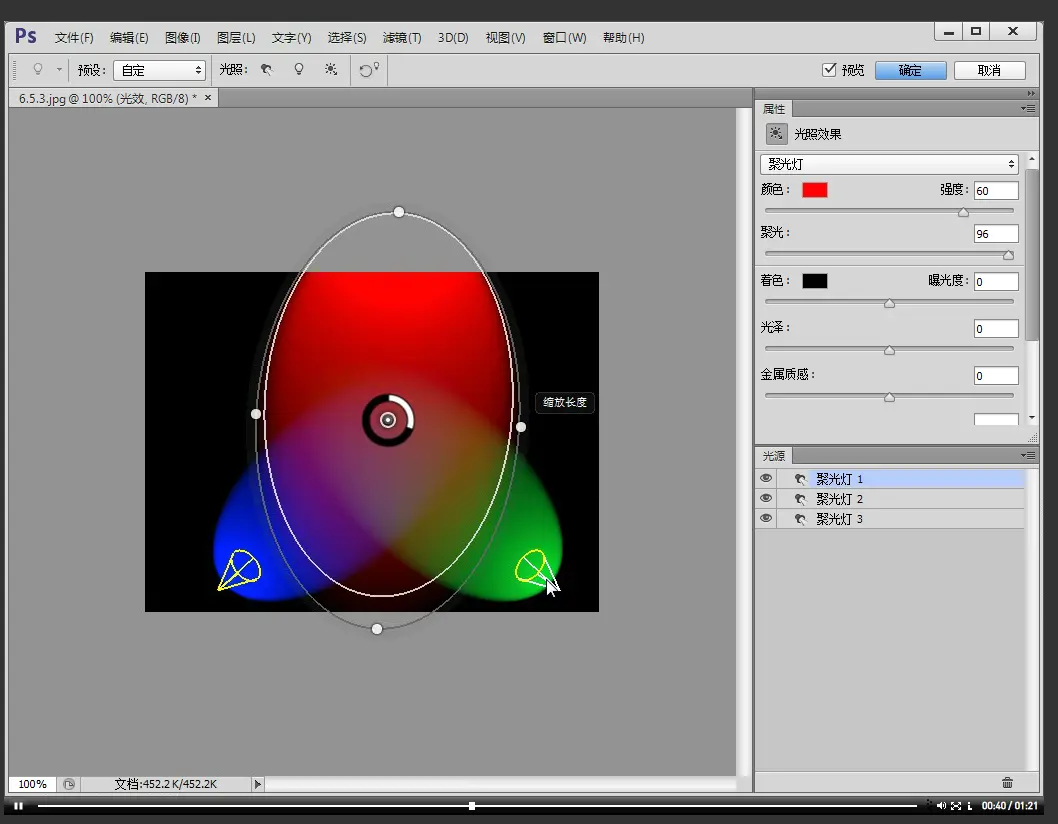The image size is (1058, 824).
Task: Click the blue spotlight cone icon on canvas
Action: pyautogui.click(x=239, y=569)
